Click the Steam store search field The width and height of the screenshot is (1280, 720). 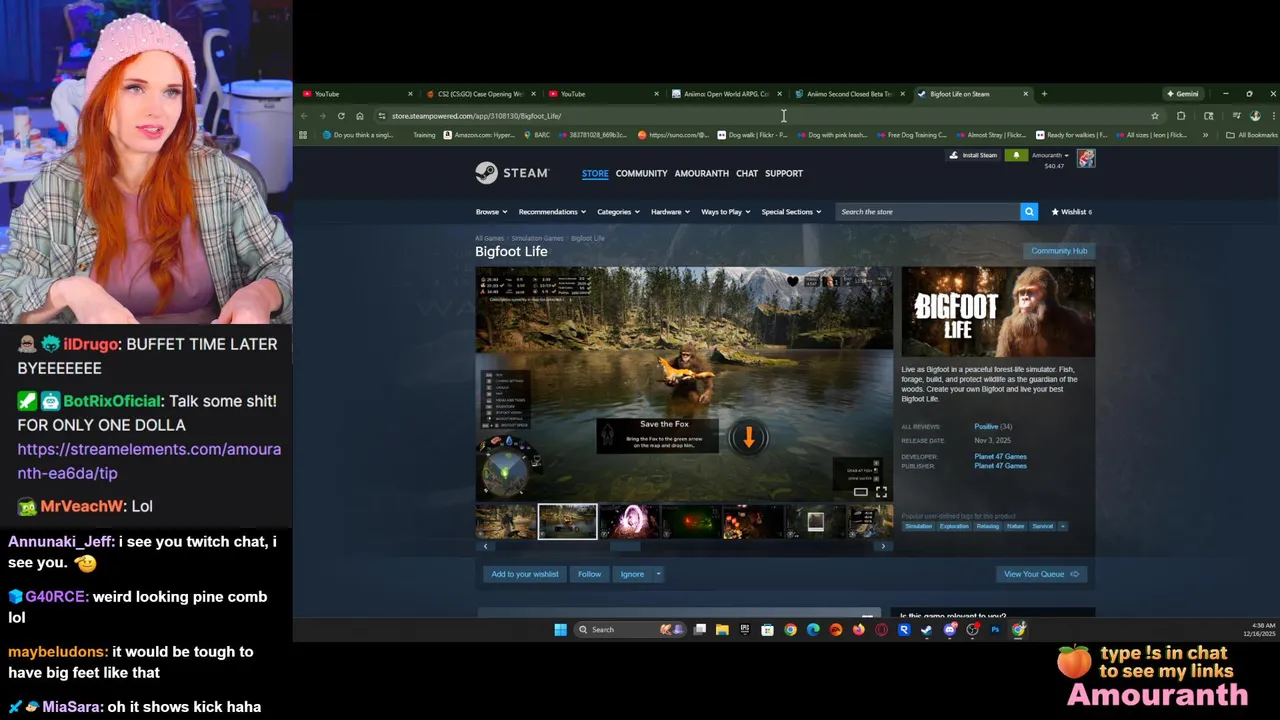928,212
